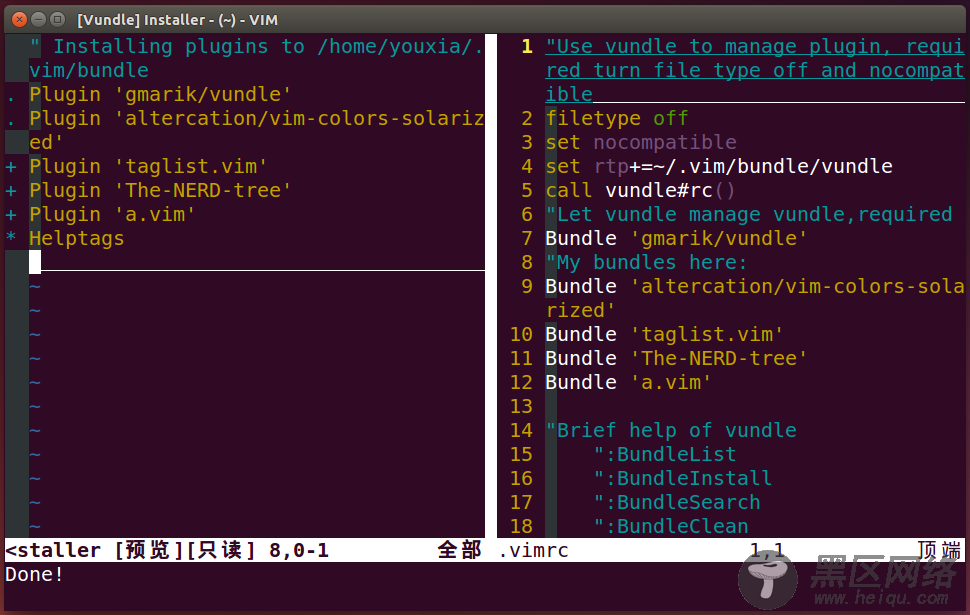The image size is (970, 615).
Task: Click comment '"Let vundle manage vundle,required'
Action: click(749, 215)
